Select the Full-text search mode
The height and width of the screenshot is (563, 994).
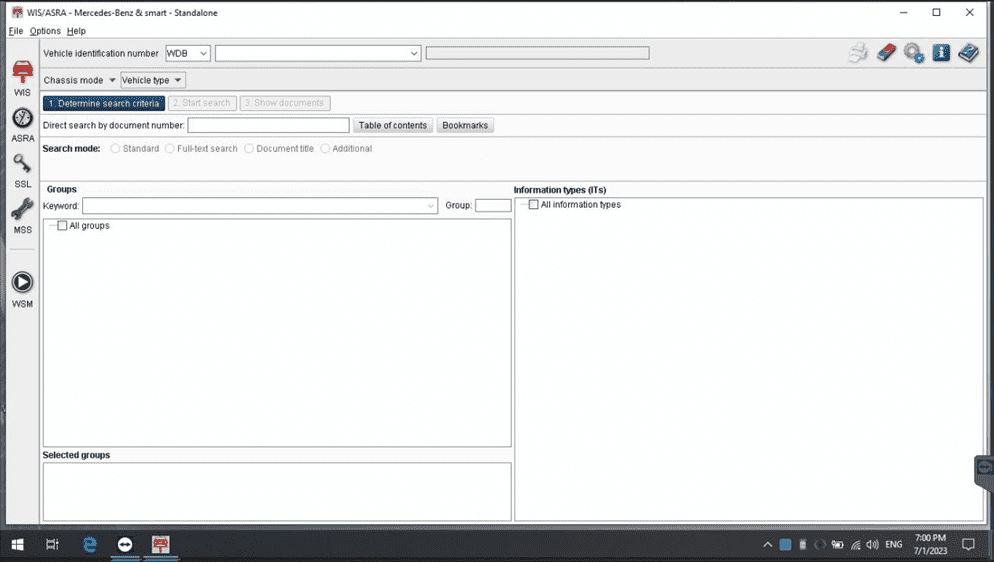pos(169,148)
